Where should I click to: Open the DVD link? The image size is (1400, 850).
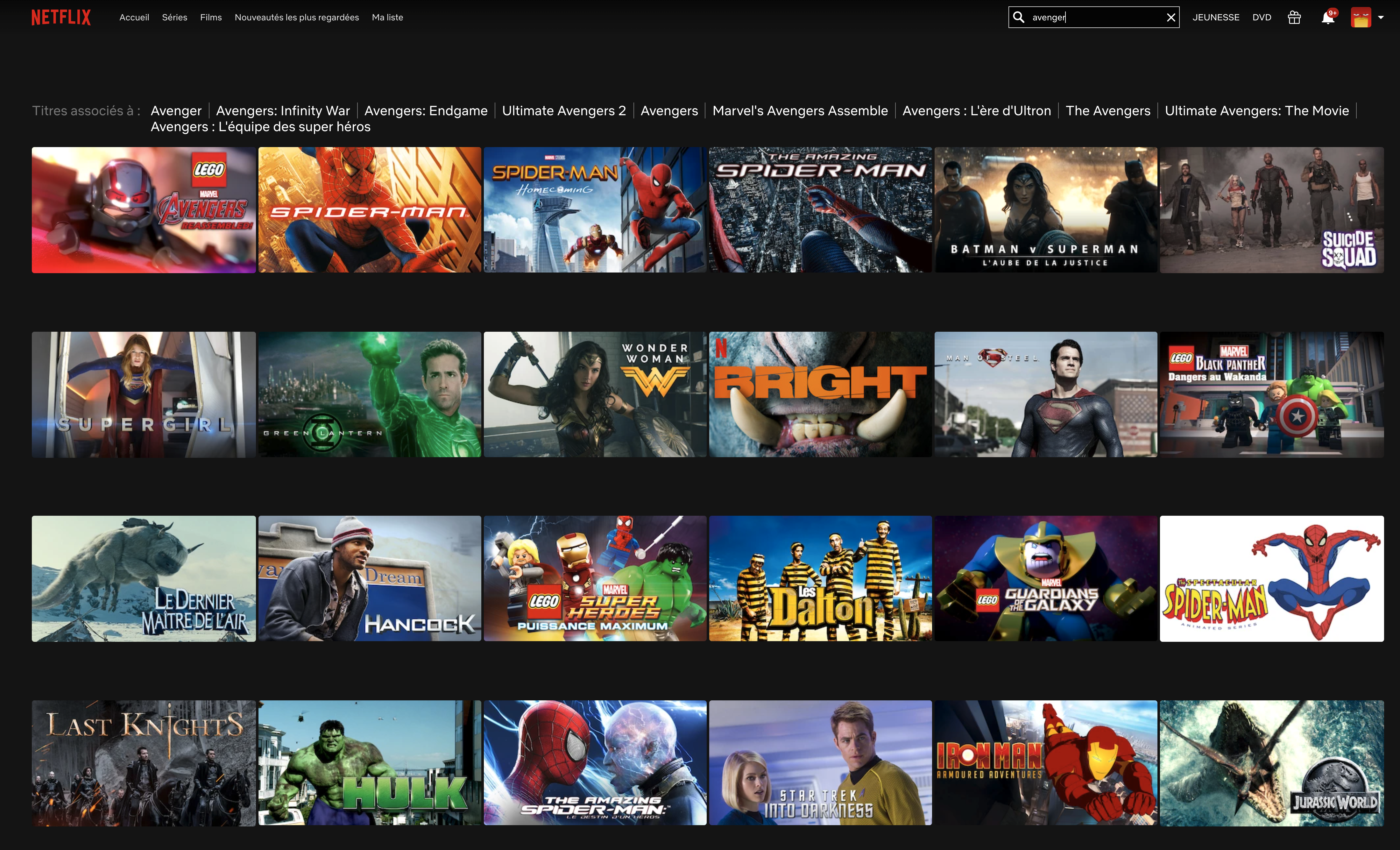pyautogui.click(x=1261, y=18)
